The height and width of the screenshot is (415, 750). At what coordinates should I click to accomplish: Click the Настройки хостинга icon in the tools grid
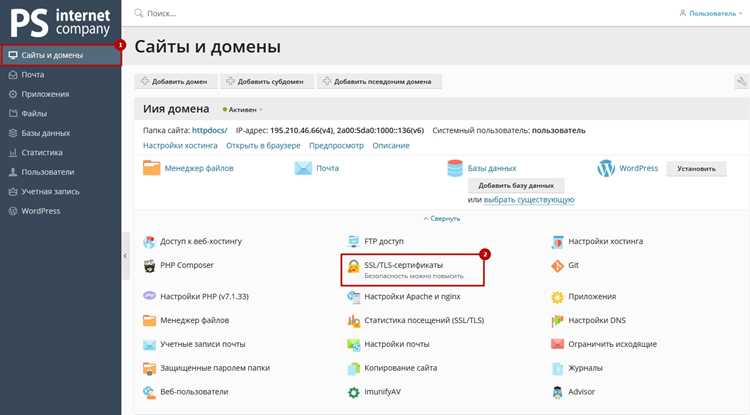[x=557, y=242]
